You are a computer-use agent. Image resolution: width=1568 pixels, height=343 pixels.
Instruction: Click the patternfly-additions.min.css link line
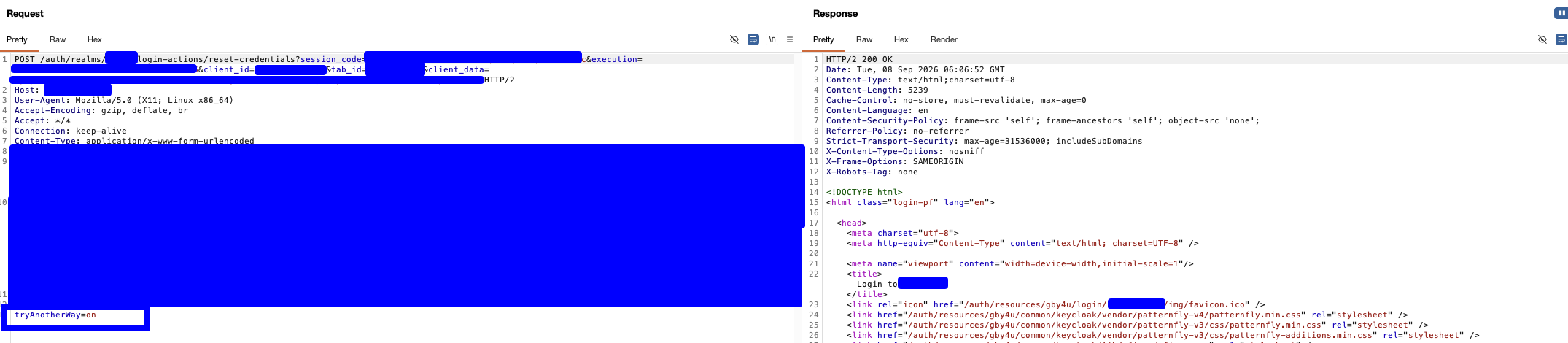(1163, 335)
